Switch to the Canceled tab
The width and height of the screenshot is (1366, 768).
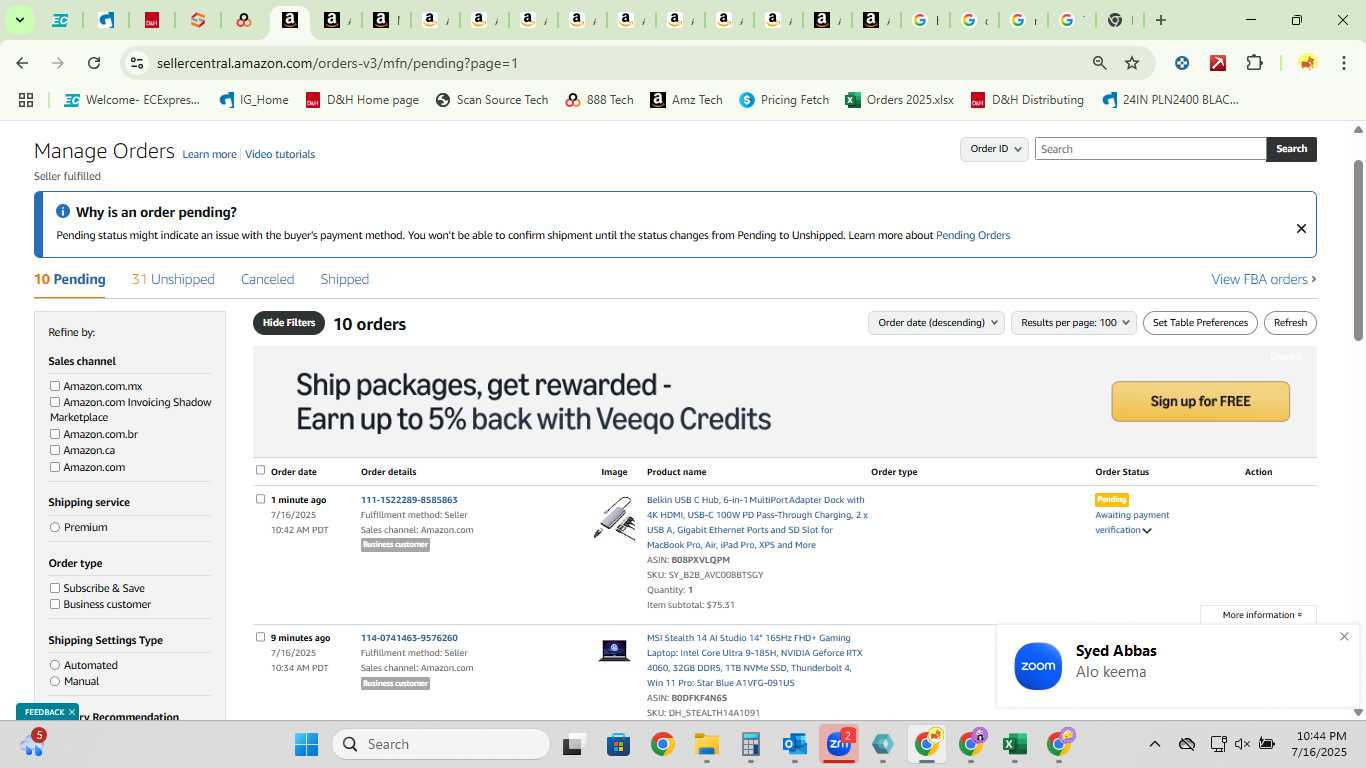(x=267, y=279)
